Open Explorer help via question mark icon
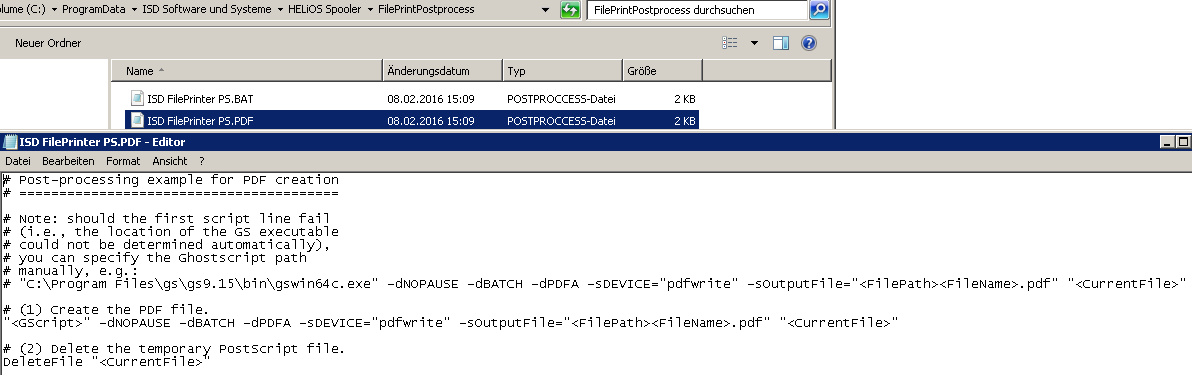This screenshot has width=1192, height=375. point(809,43)
